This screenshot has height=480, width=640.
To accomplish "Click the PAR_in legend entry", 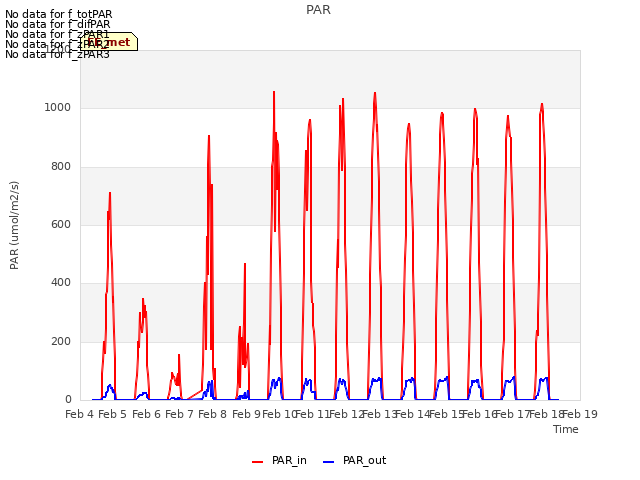I will click(x=279, y=460).
